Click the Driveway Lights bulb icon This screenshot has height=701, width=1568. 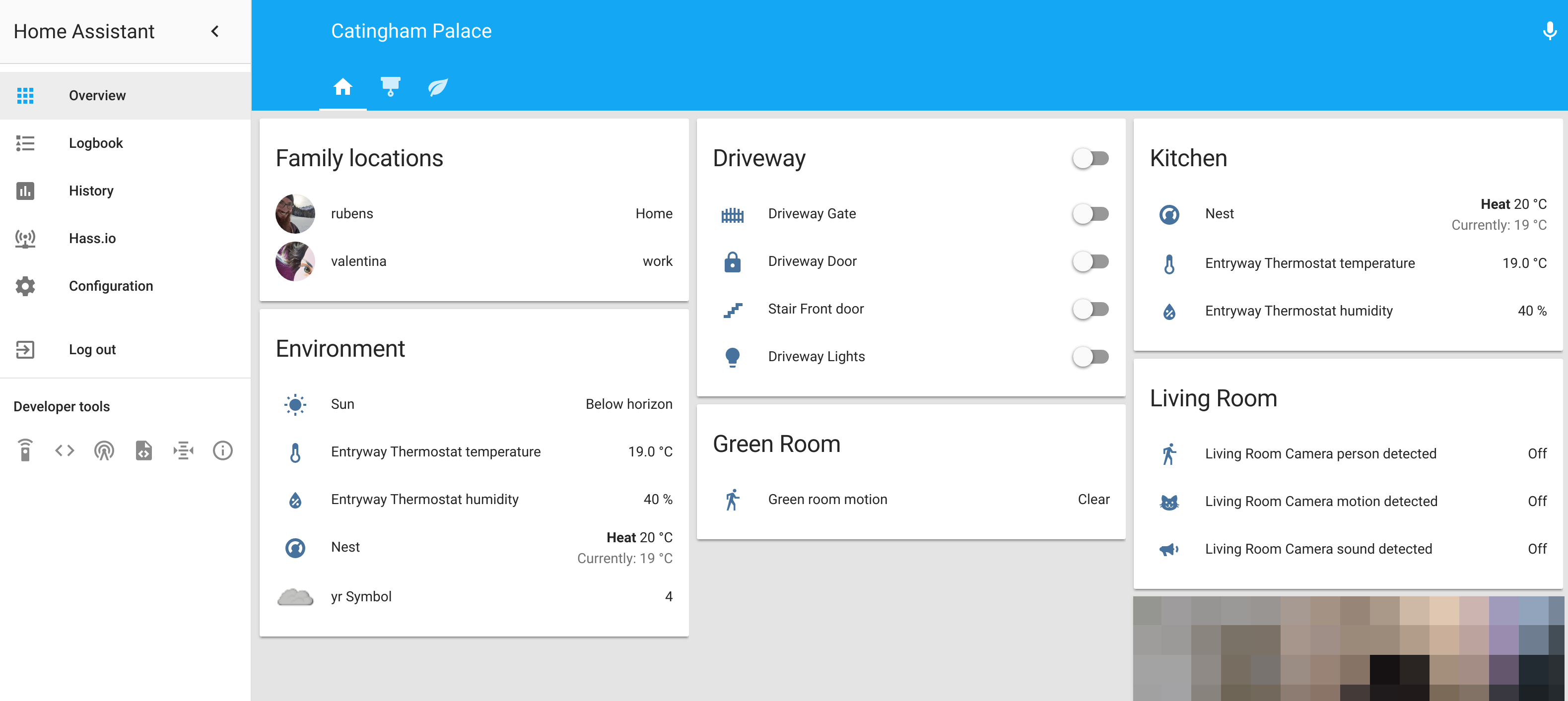coord(732,357)
